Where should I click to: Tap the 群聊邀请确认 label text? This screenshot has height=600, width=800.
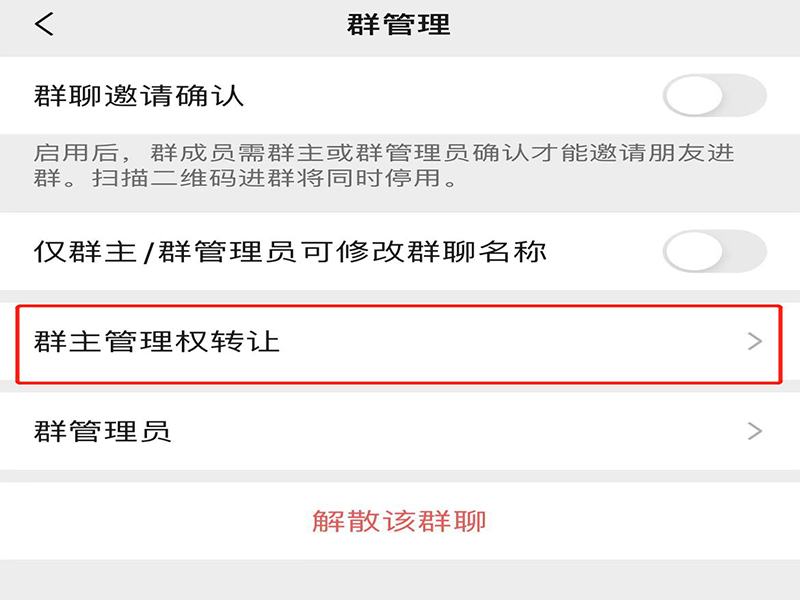139,97
